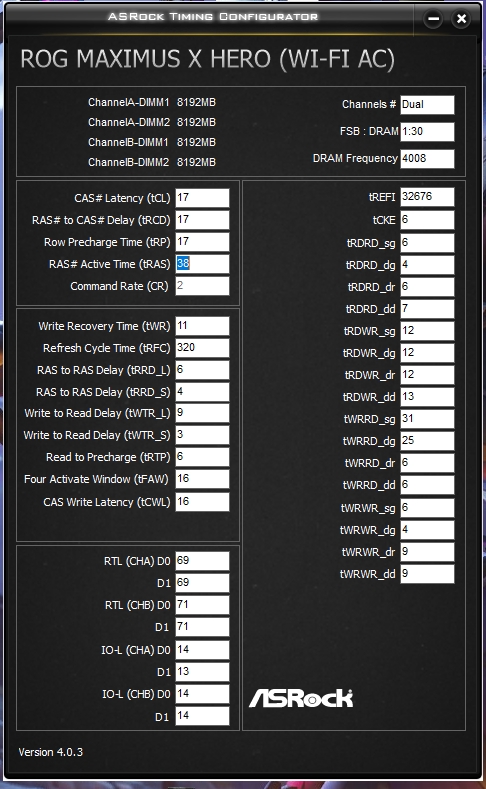Minimize the ASRock Timing Configurator window

click(x=433, y=19)
